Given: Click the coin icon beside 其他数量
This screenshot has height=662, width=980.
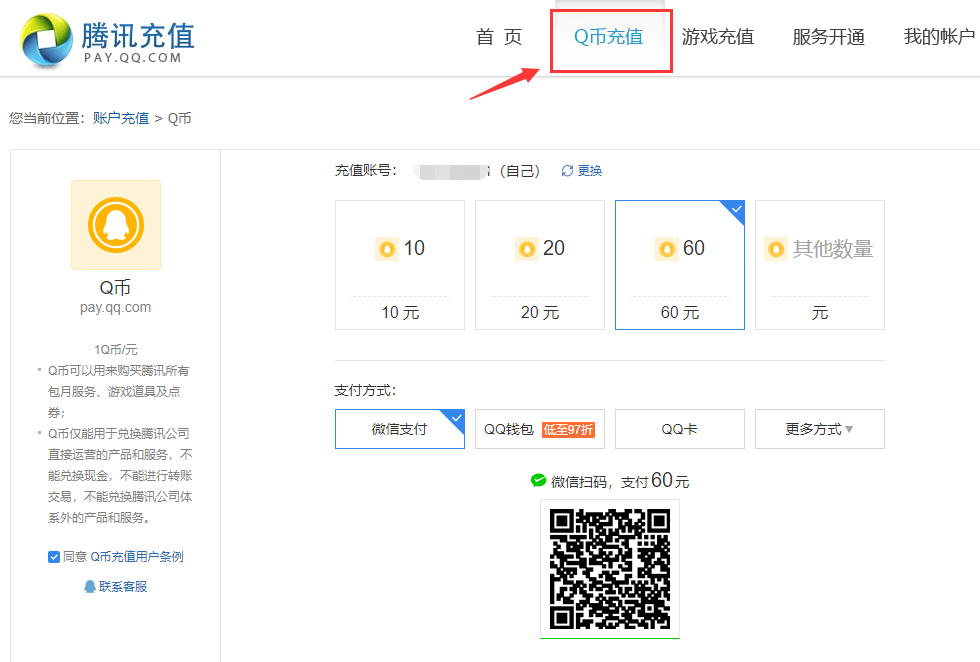Looking at the screenshot, I should tap(776, 249).
